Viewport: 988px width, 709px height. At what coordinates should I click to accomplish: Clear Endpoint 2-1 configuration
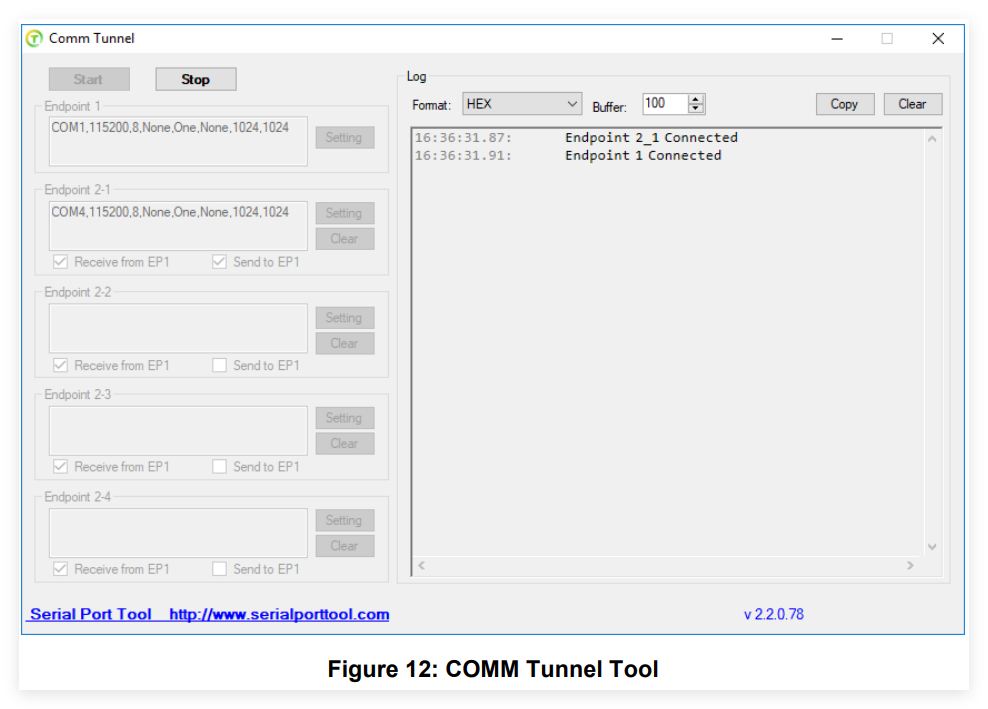(x=345, y=239)
